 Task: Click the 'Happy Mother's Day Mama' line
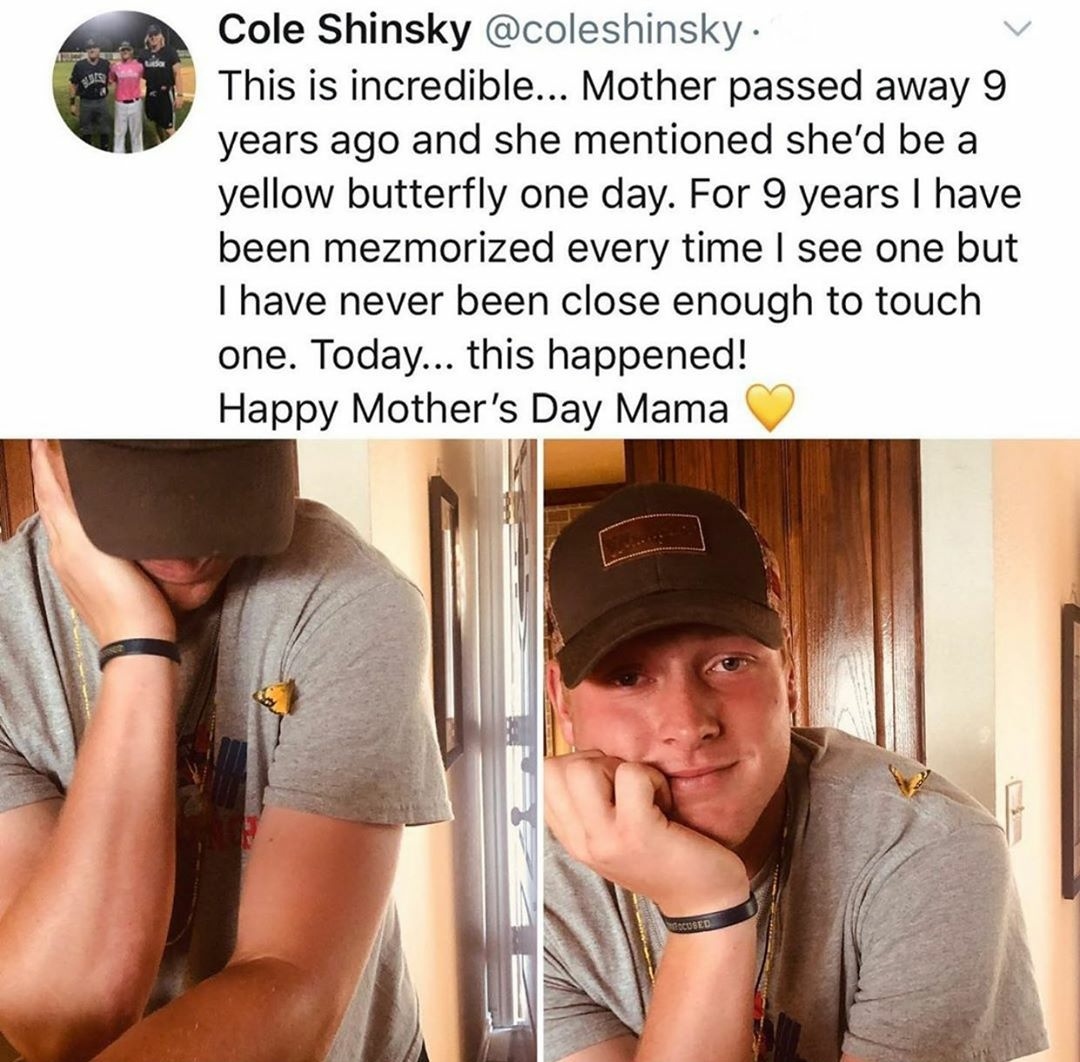point(473,409)
